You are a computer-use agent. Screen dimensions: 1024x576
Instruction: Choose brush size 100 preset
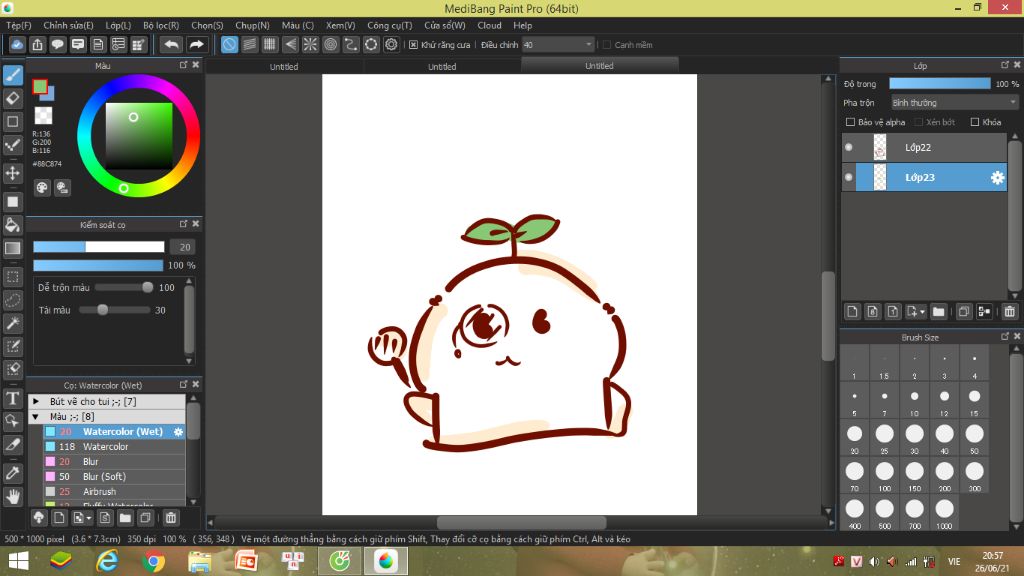(x=884, y=476)
